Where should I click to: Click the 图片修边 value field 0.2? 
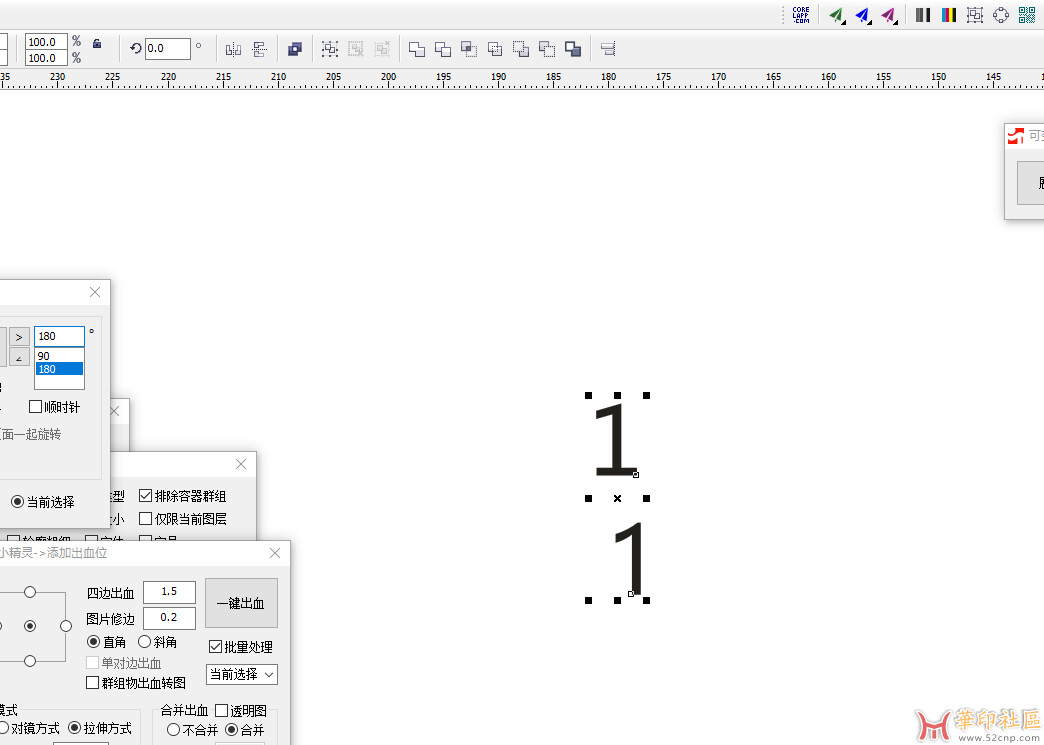169,618
